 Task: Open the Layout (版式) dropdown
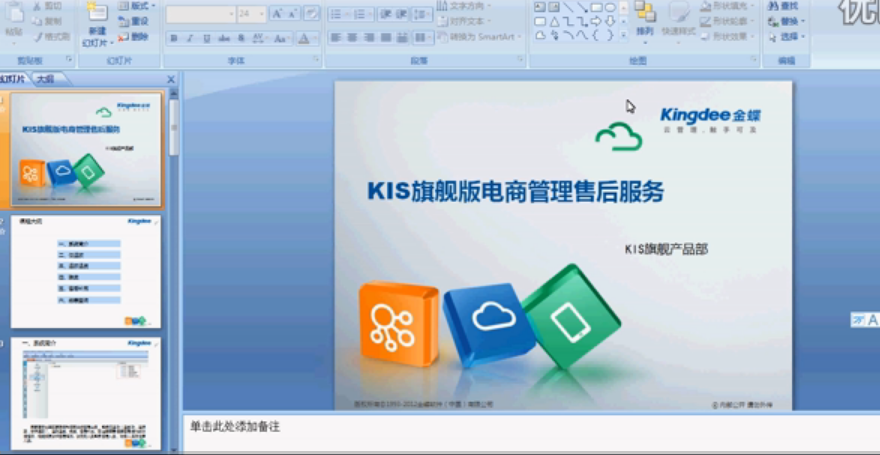(x=138, y=6)
